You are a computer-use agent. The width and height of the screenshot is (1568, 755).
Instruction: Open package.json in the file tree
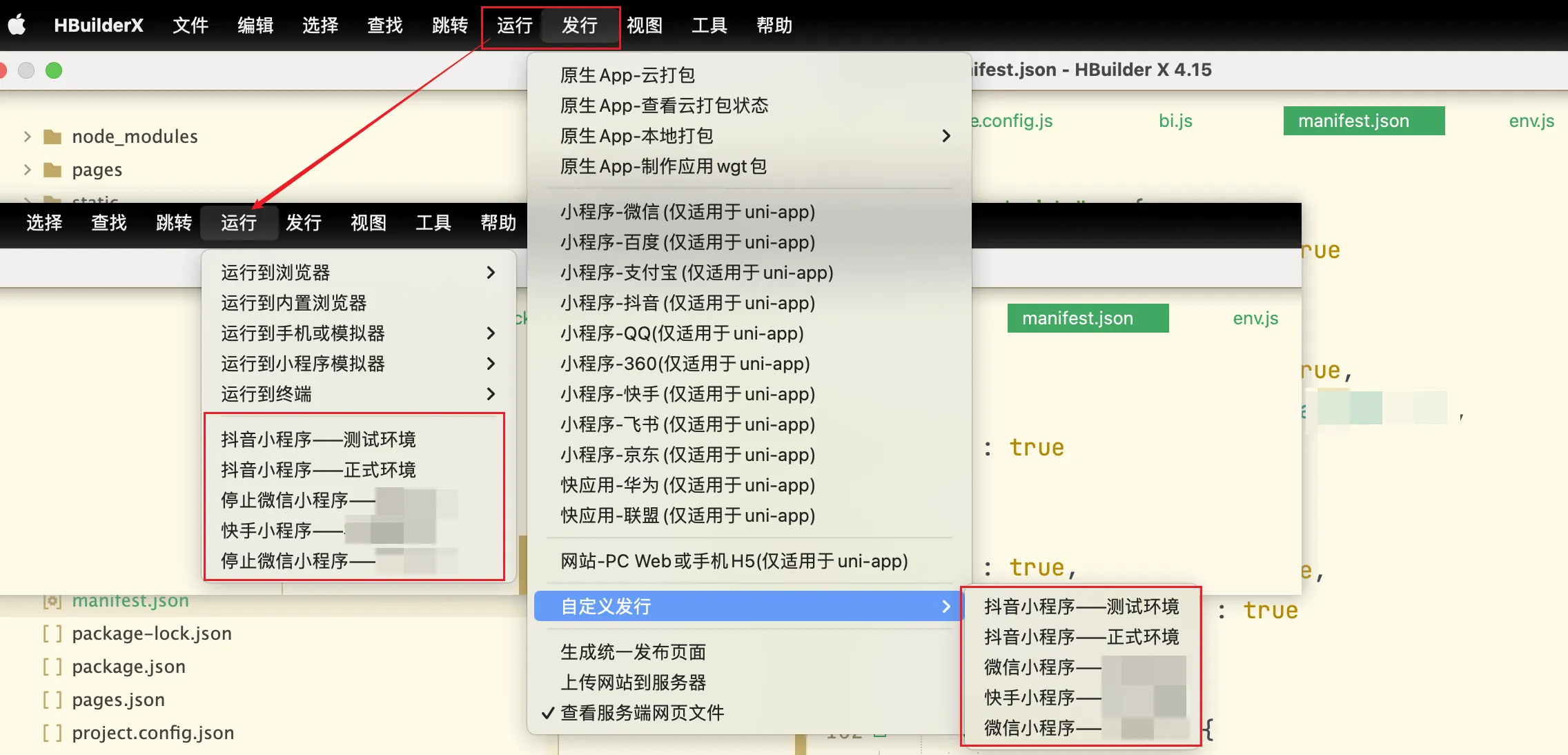click(x=128, y=667)
